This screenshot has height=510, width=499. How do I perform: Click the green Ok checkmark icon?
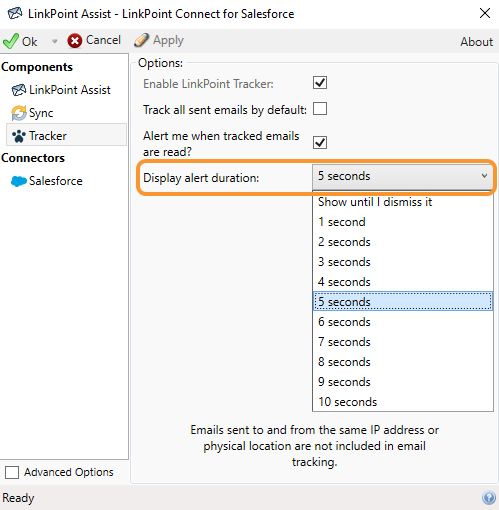click(x=10, y=41)
